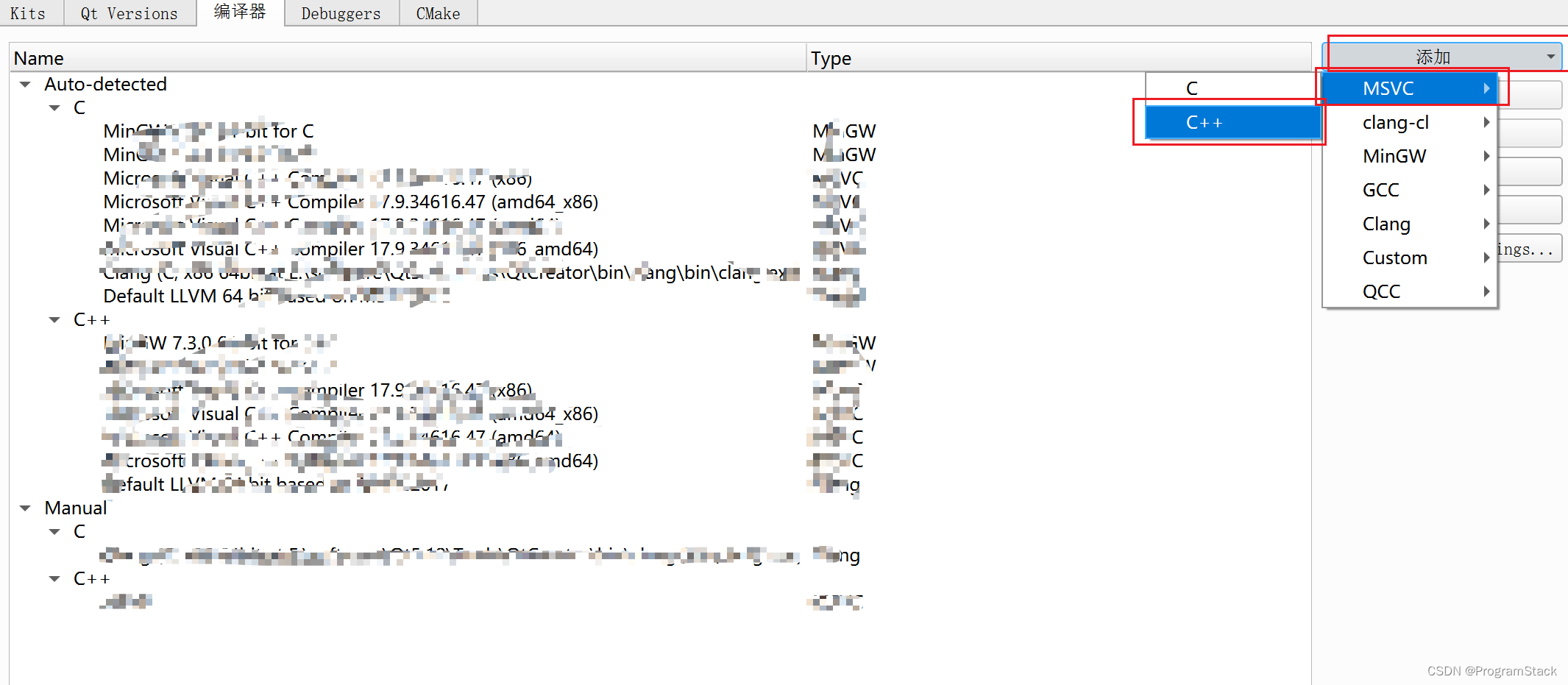Collapse the Auto-detected tree node

(x=24, y=84)
